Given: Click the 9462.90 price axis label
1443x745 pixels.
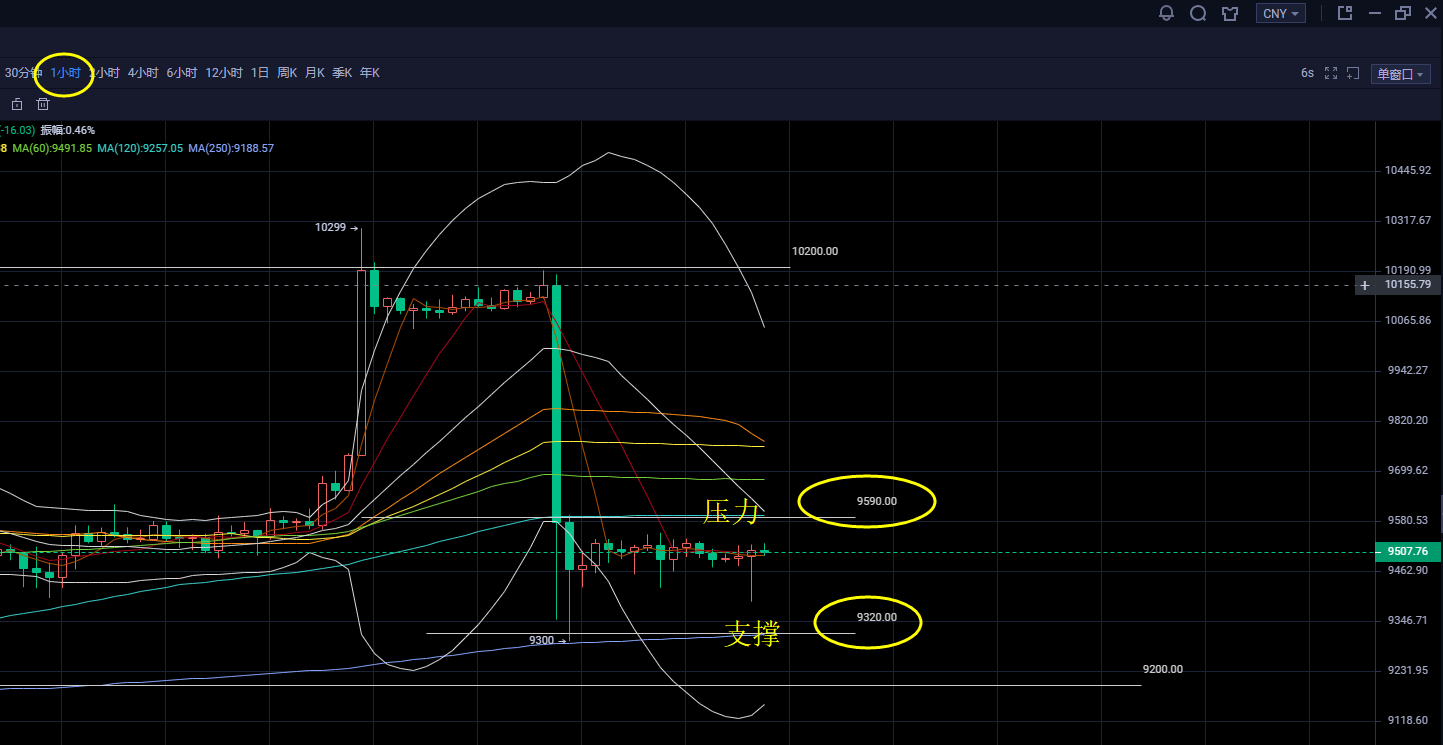Looking at the screenshot, I should coord(1409,570).
